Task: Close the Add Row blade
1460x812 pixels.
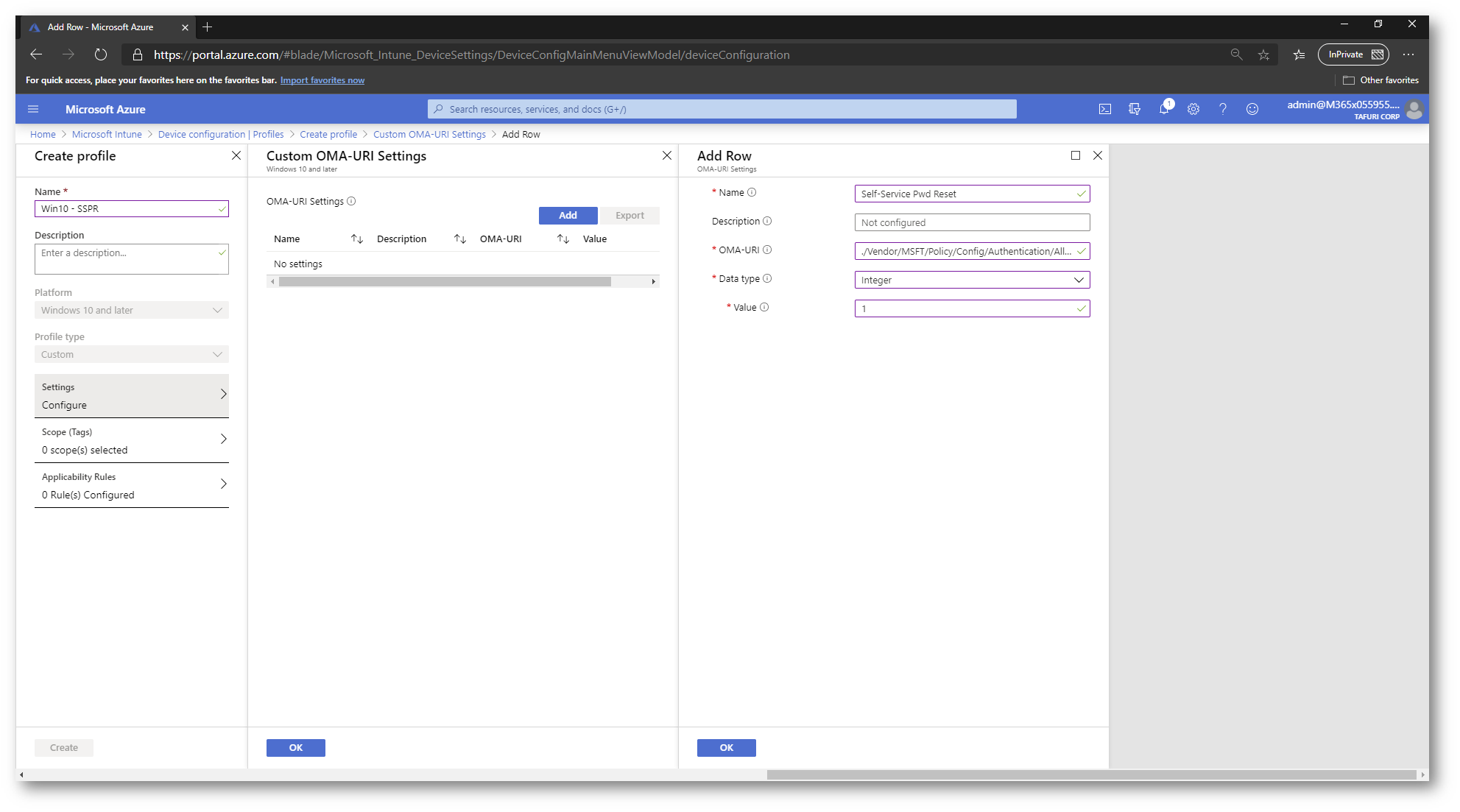Action: click(x=1098, y=155)
